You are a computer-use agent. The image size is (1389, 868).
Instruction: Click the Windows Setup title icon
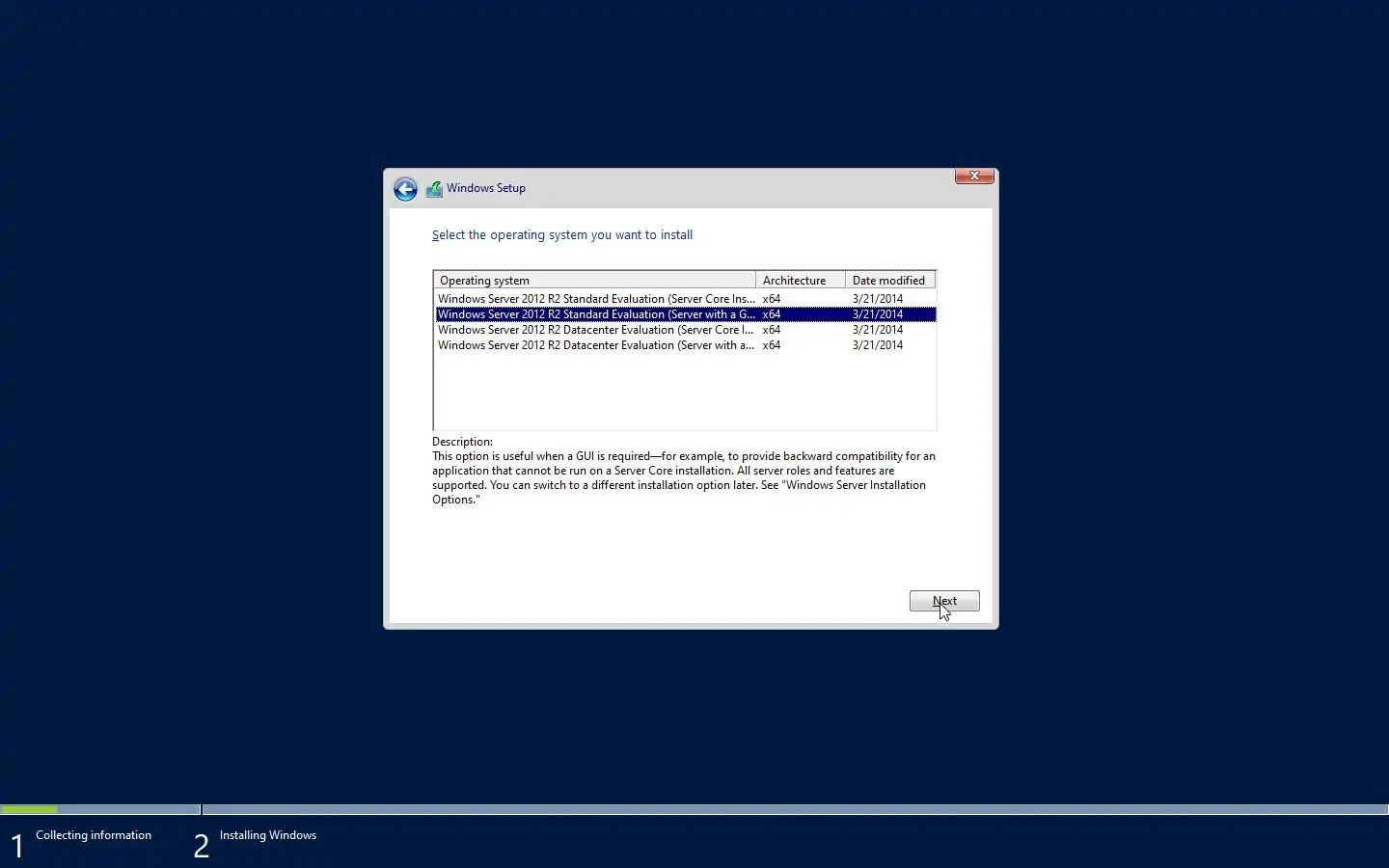point(434,189)
